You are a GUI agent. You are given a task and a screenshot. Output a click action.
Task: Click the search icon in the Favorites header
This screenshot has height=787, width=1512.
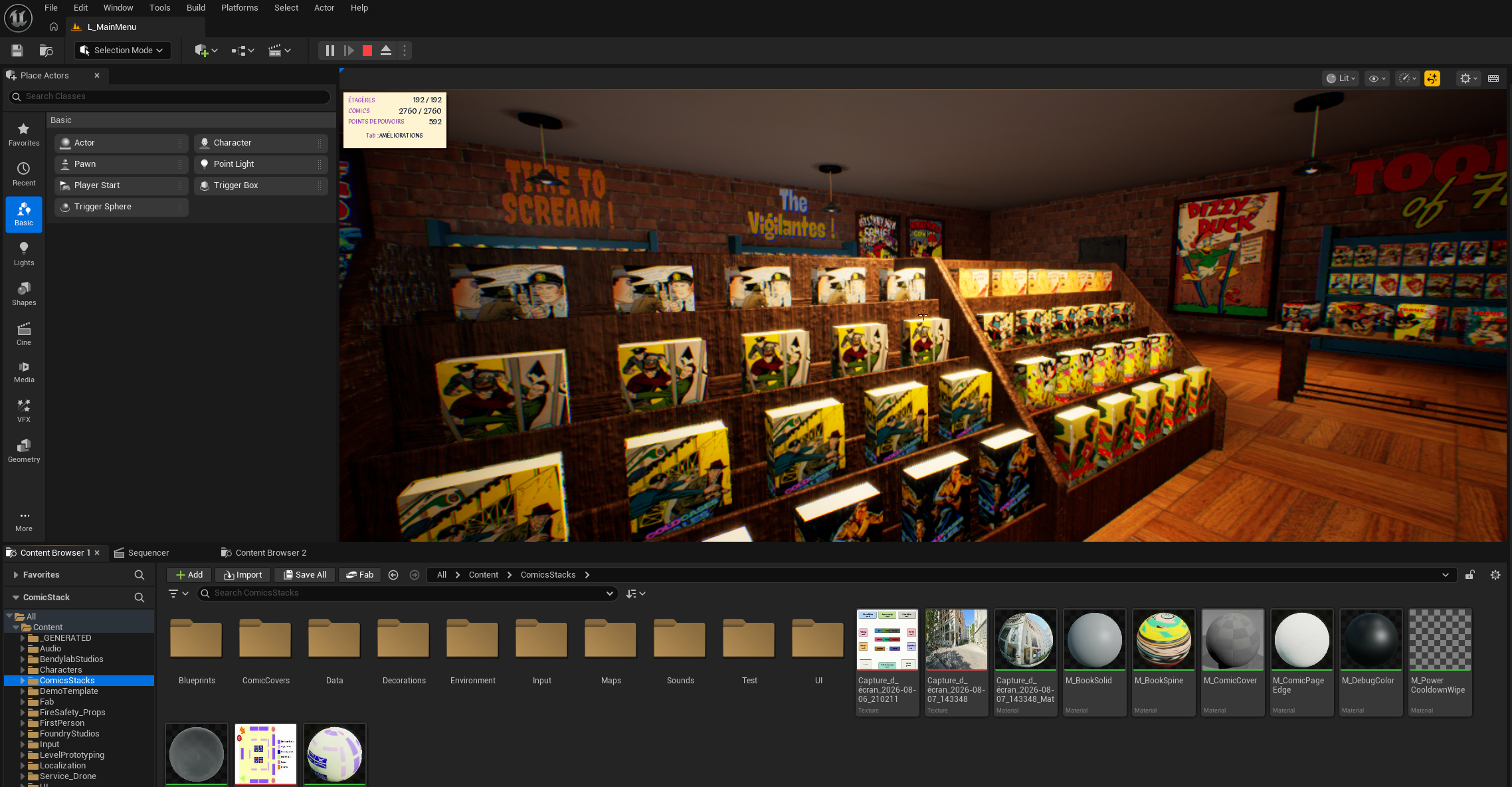140,575
